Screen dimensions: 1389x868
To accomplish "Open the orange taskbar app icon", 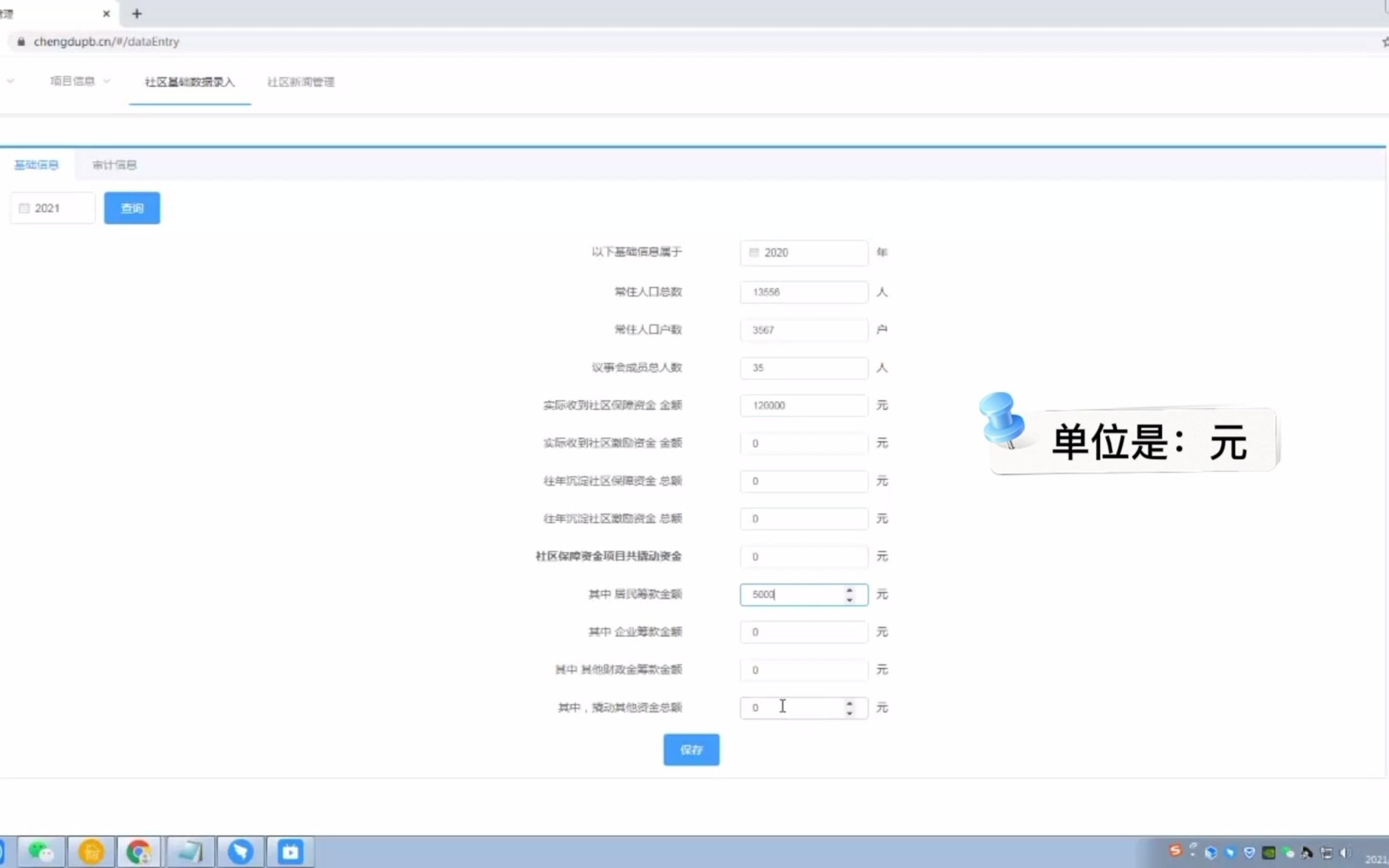I will click(91, 852).
